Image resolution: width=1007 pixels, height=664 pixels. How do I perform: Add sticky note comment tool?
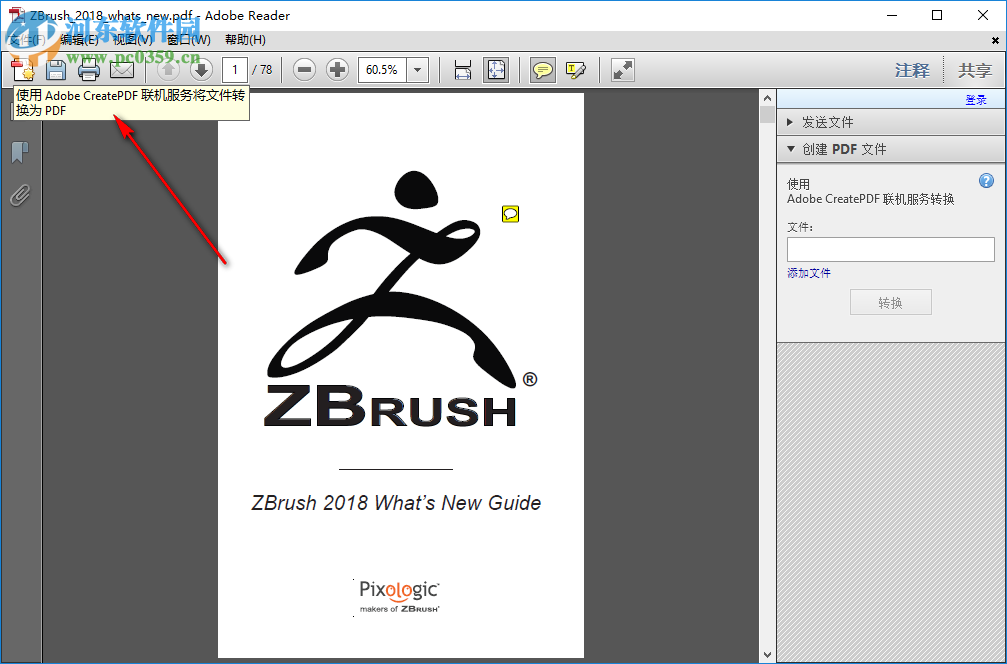[x=543, y=69]
